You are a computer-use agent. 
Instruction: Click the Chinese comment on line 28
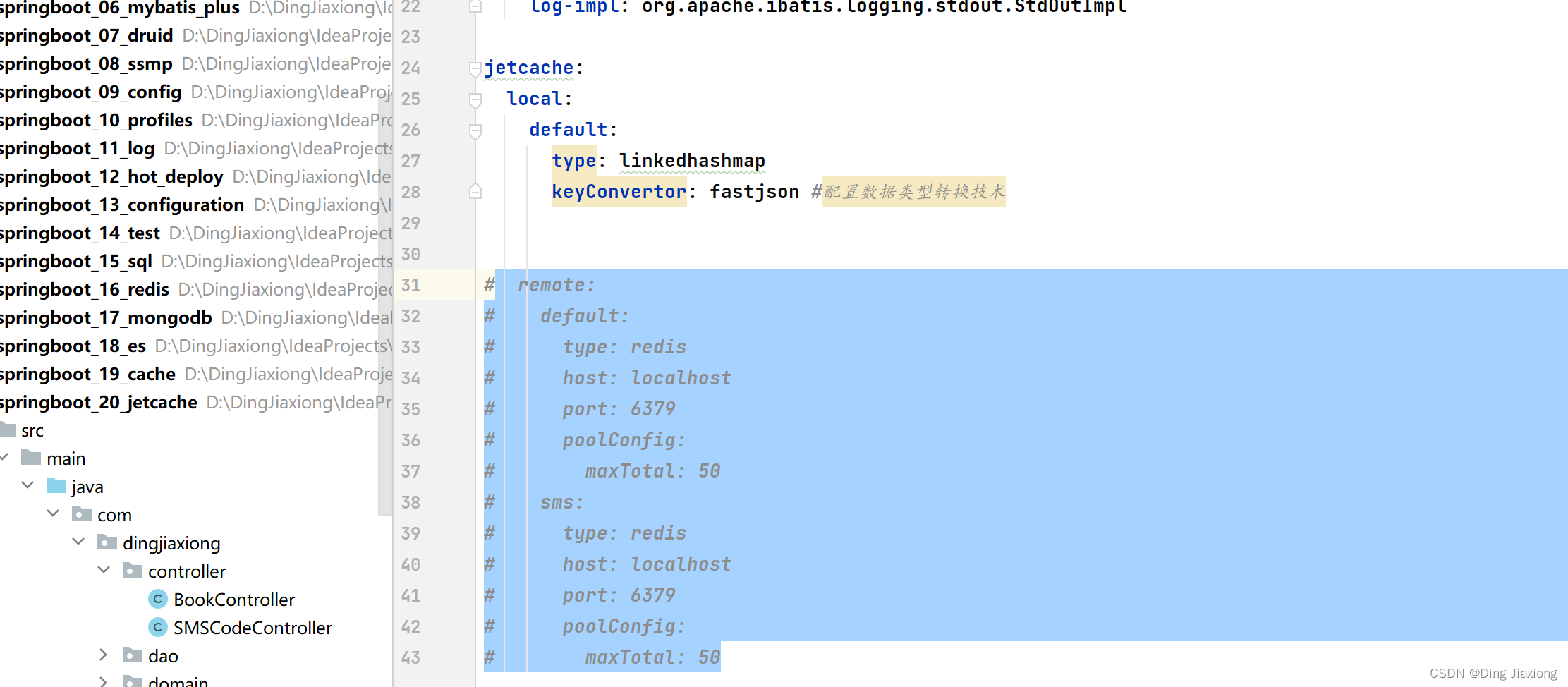(913, 192)
